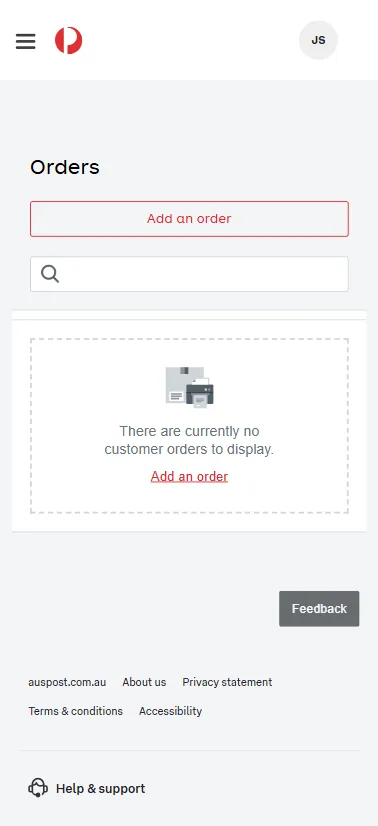Click the no customer orders message text
The height and width of the screenshot is (826, 378).
coord(189,440)
